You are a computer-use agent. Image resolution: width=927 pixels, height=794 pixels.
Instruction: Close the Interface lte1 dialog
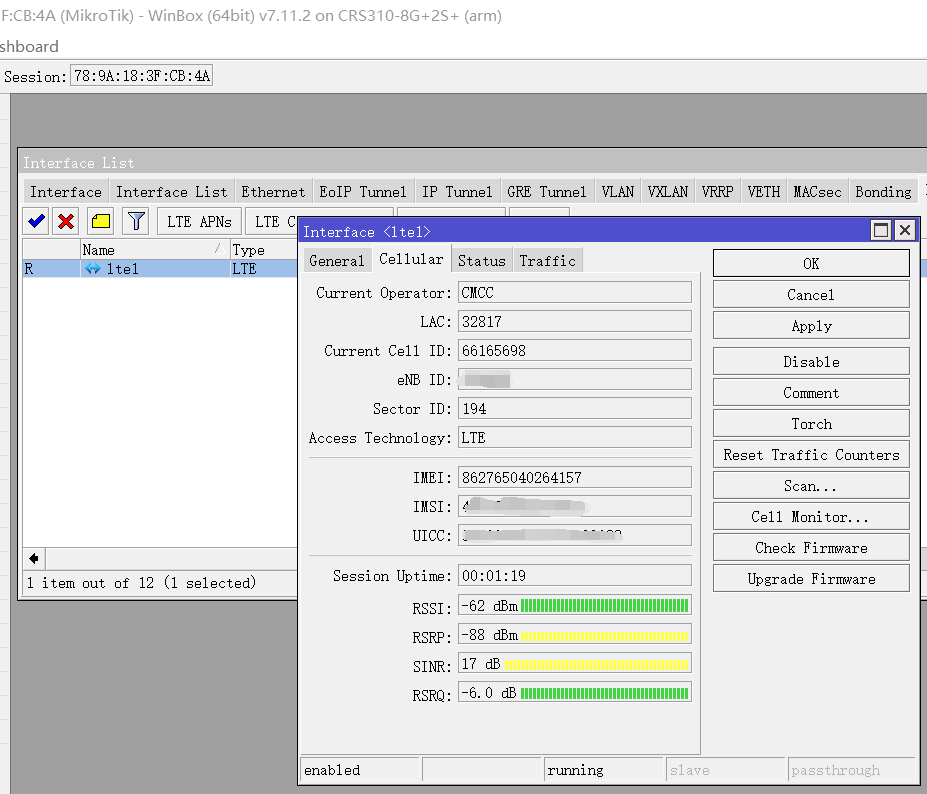[x=904, y=230]
